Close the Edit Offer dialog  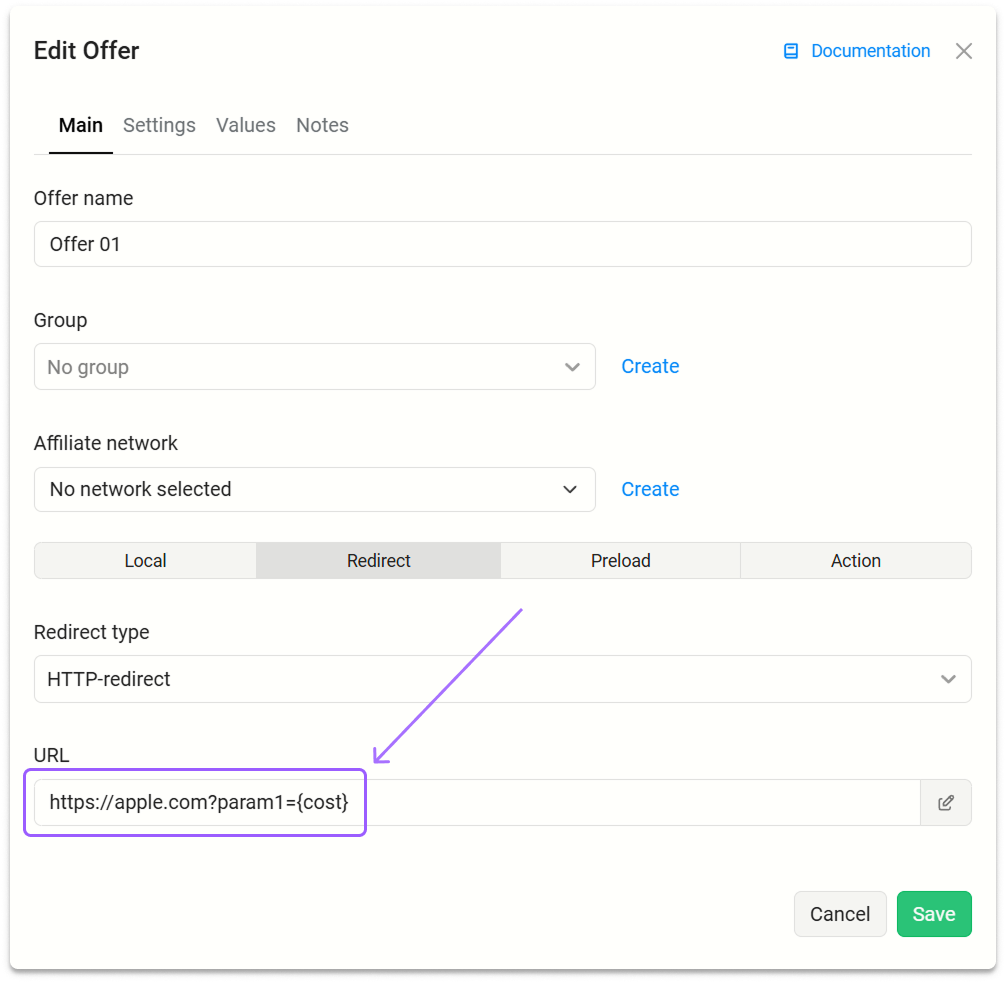[x=963, y=51]
